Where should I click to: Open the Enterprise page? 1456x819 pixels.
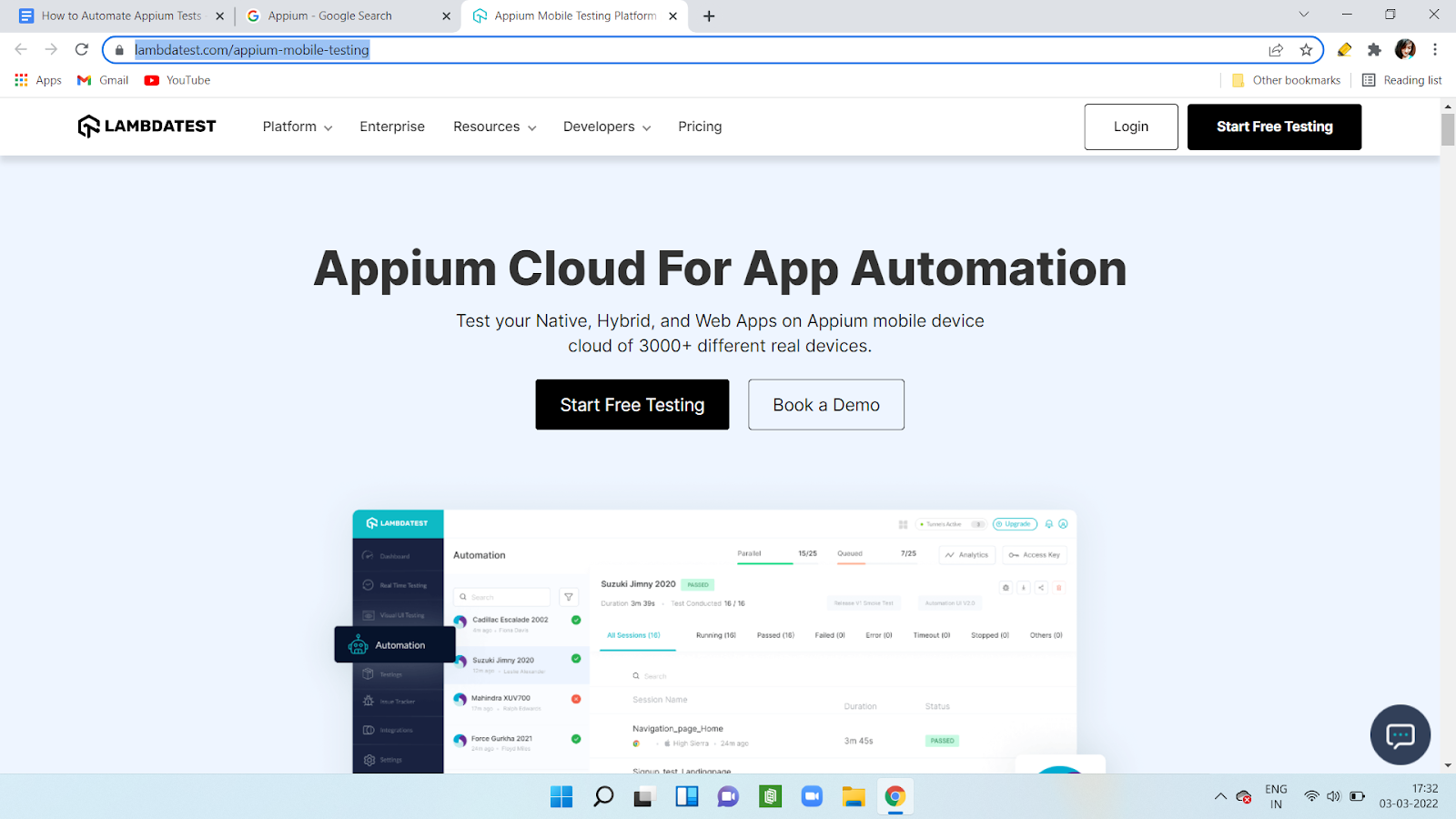click(x=392, y=126)
